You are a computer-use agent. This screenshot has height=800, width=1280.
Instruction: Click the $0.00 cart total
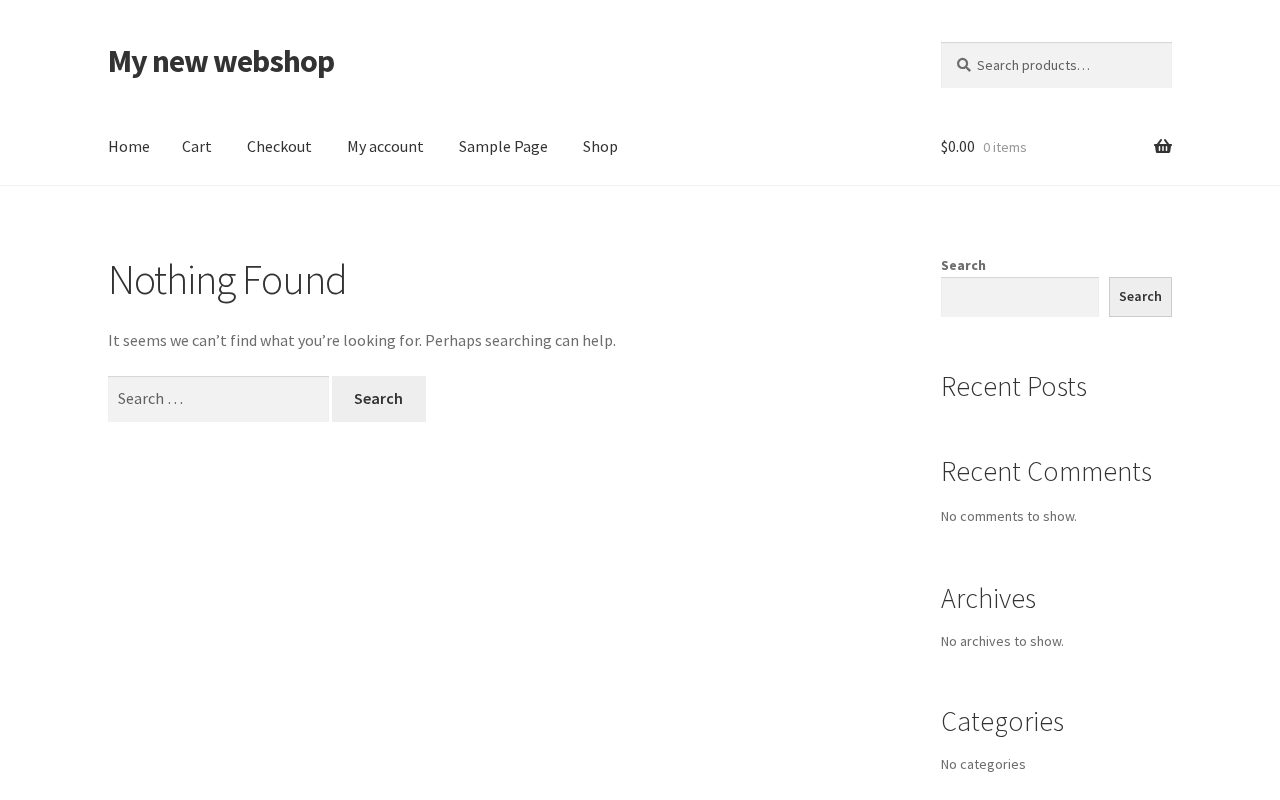tap(958, 147)
